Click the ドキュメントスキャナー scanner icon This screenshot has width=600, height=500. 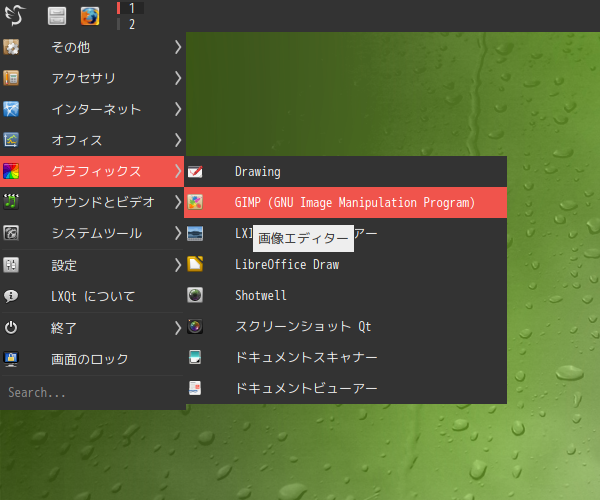click(195, 357)
